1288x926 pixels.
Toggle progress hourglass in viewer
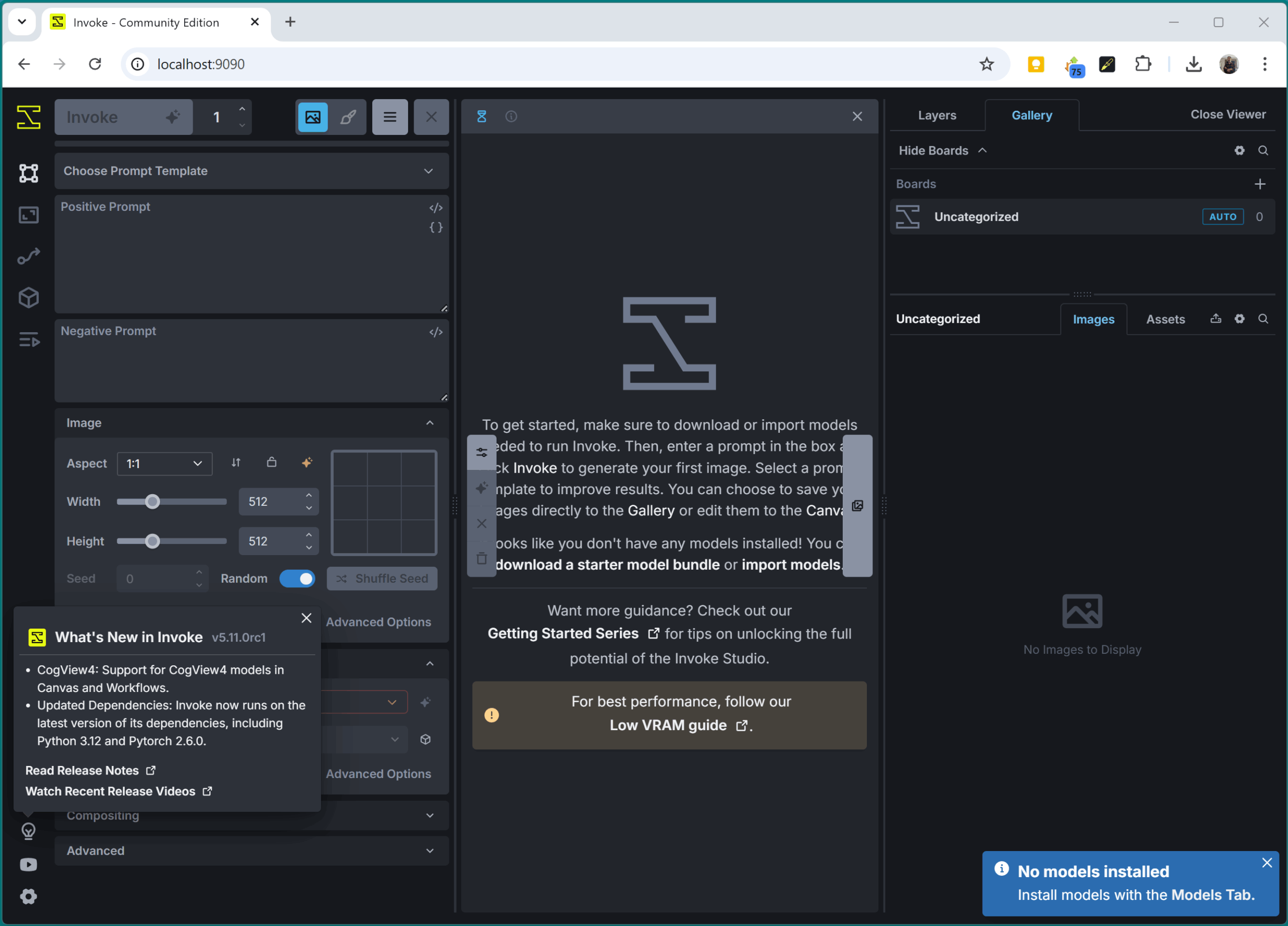(481, 116)
